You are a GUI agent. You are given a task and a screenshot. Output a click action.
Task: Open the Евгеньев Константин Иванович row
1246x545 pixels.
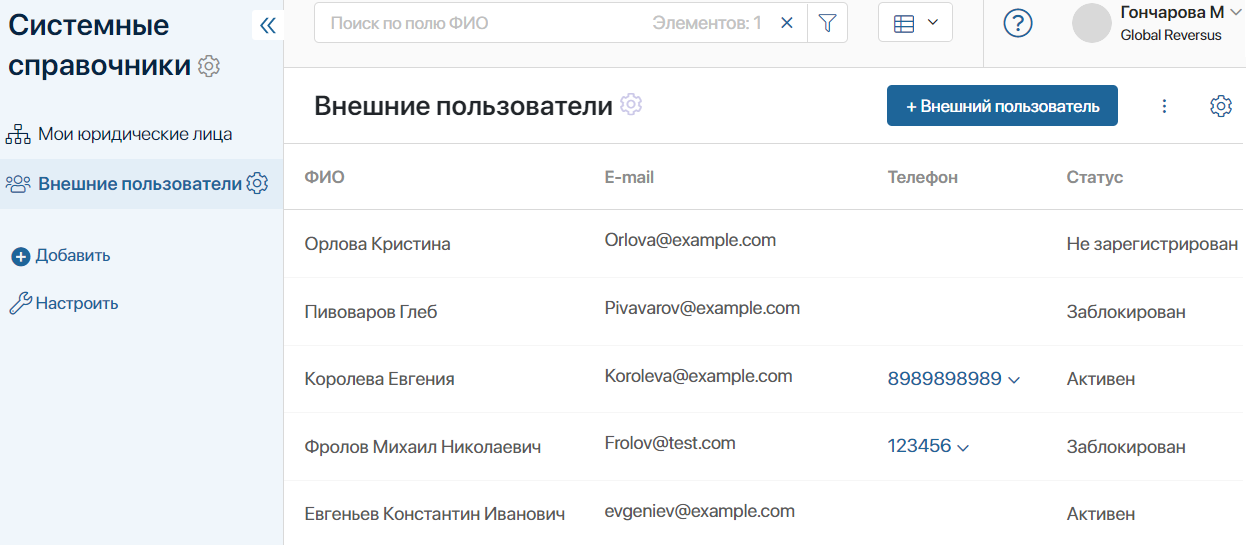pyautogui.click(x=765, y=514)
